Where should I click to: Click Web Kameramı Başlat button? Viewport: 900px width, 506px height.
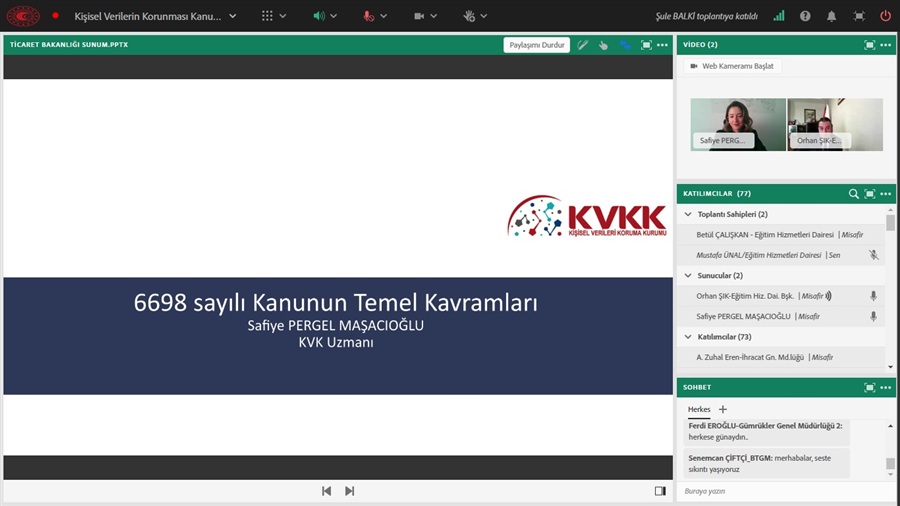pyautogui.click(x=733, y=66)
